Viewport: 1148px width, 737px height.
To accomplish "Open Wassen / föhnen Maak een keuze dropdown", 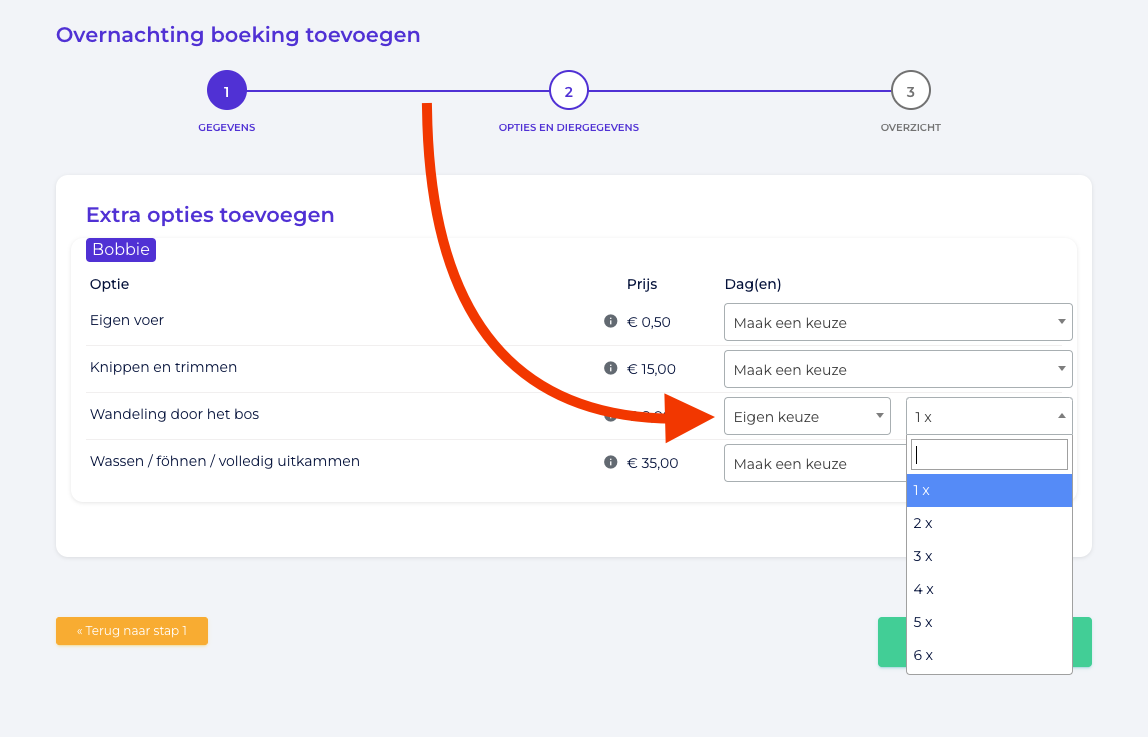I will [815, 463].
